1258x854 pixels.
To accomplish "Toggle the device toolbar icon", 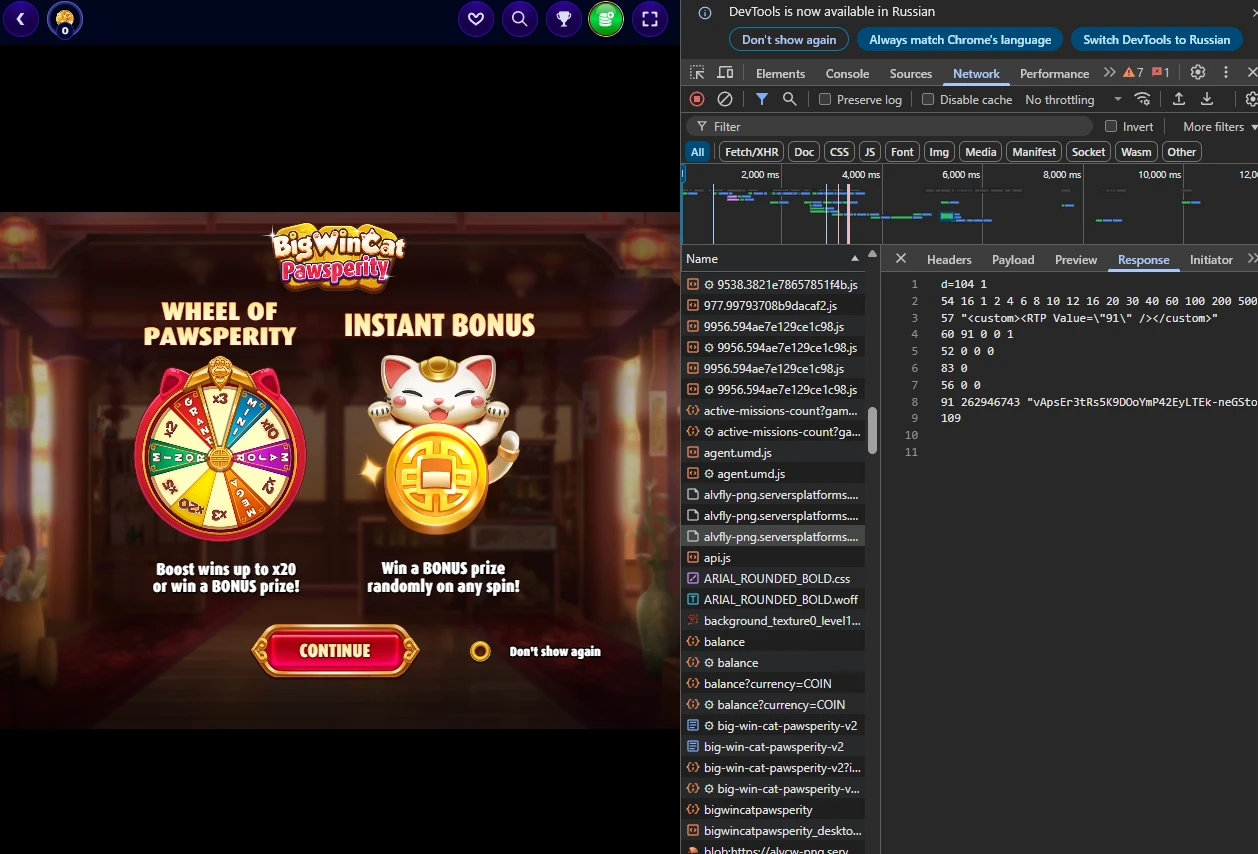I will coord(725,73).
